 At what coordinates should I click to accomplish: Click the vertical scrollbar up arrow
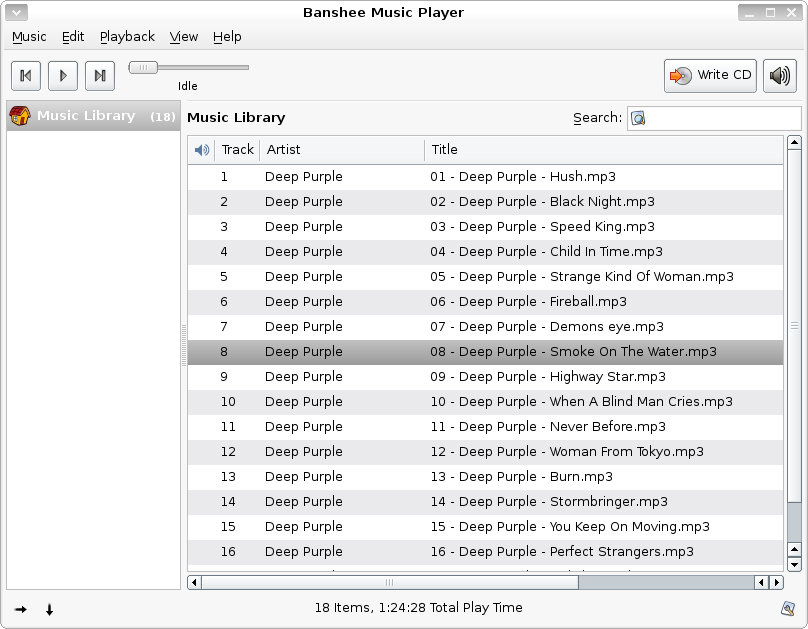(794, 142)
